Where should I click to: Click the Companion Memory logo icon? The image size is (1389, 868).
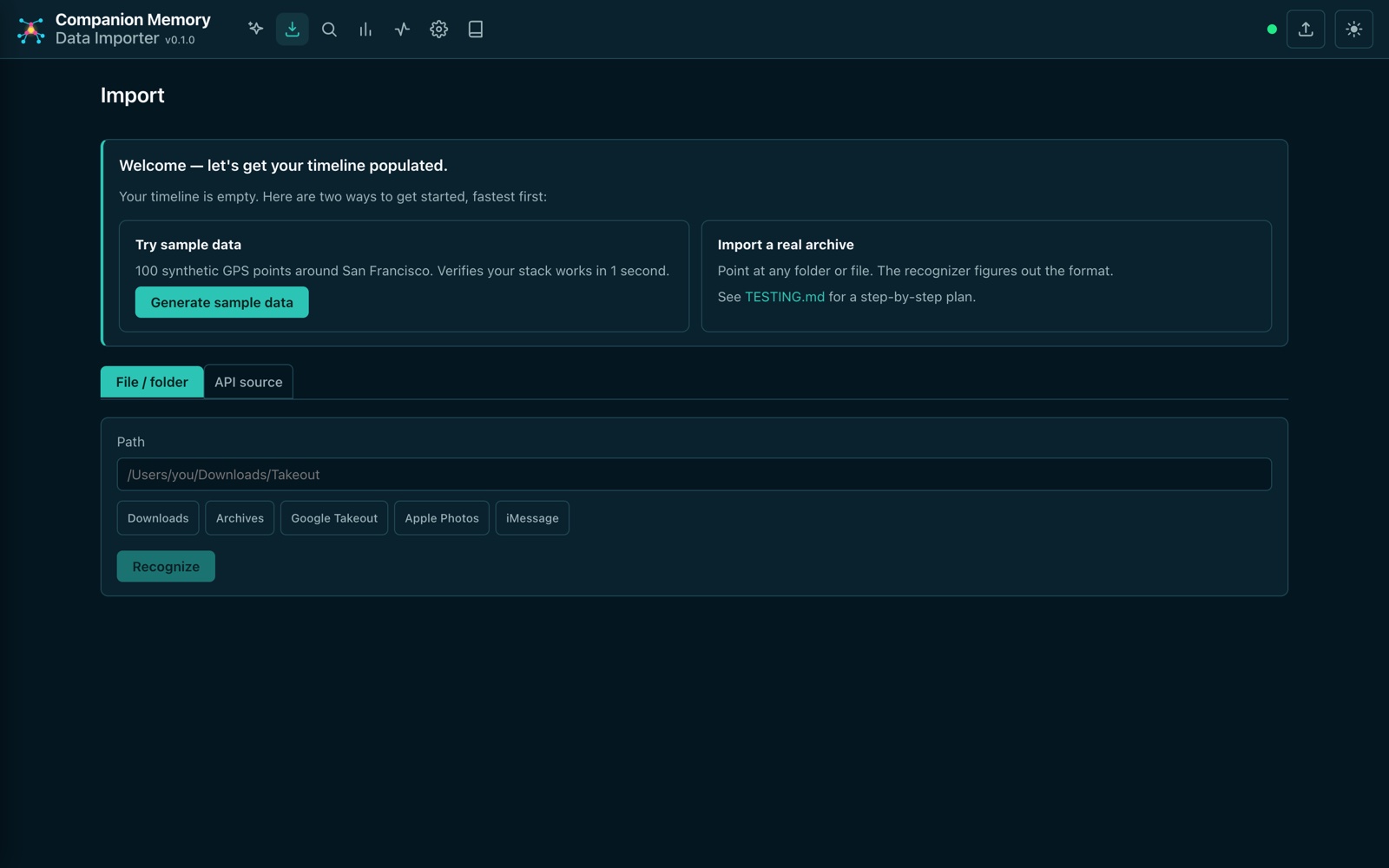31,30
